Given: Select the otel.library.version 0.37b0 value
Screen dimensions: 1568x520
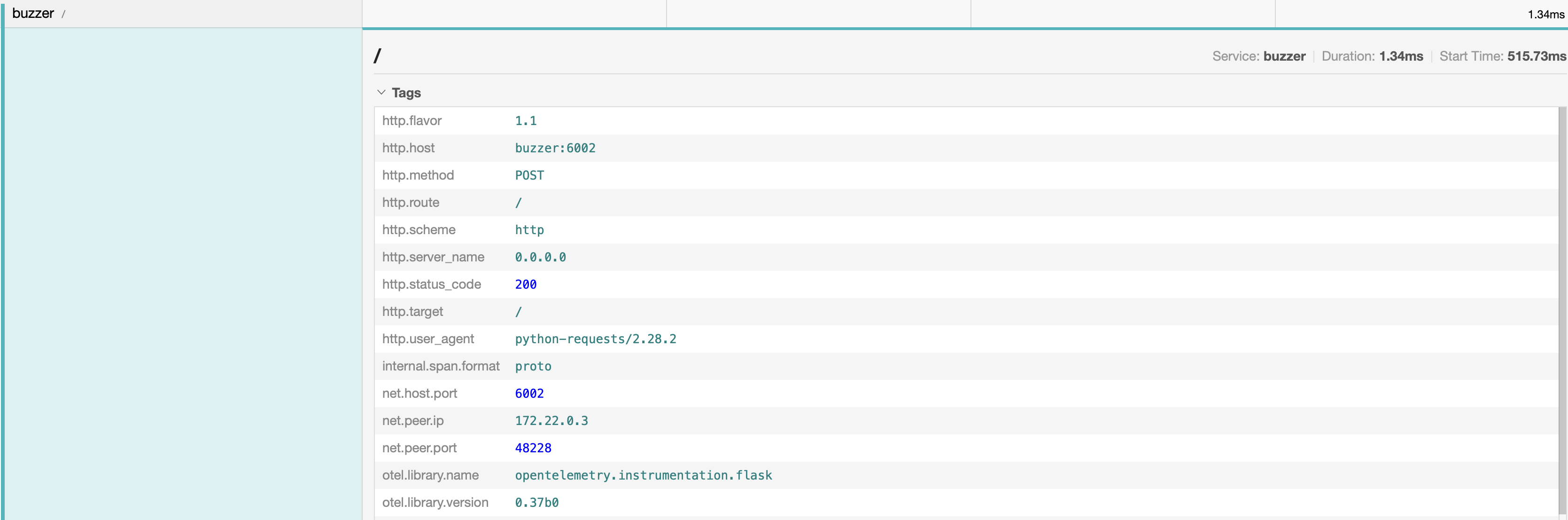Looking at the screenshot, I should pyautogui.click(x=537, y=502).
